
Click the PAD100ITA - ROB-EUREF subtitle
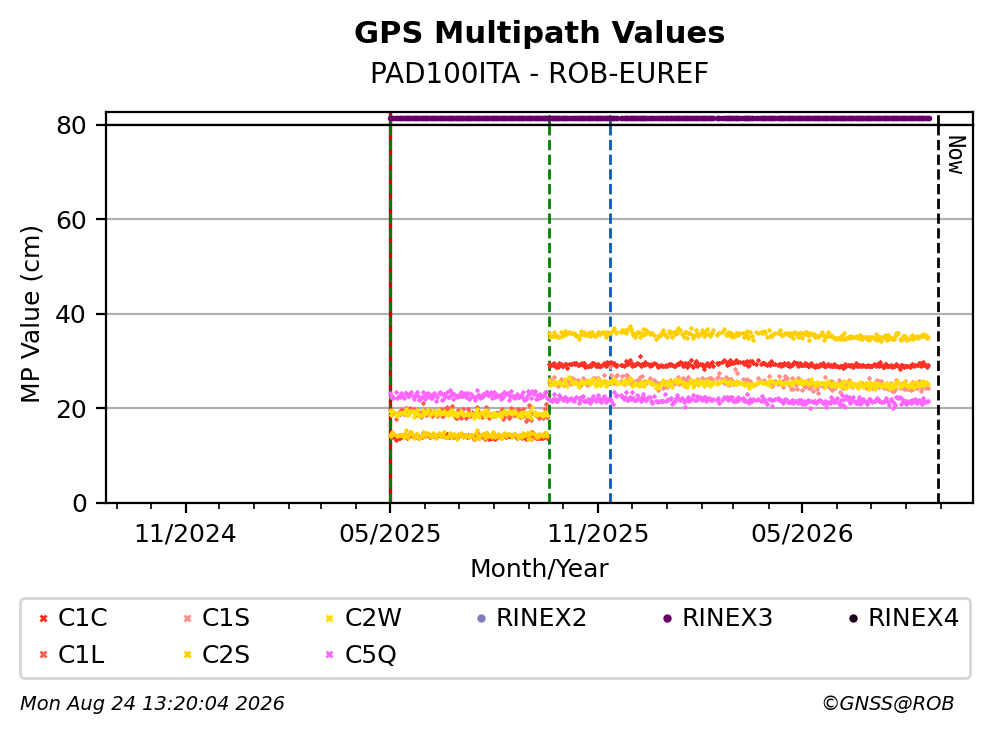tap(539, 73)
